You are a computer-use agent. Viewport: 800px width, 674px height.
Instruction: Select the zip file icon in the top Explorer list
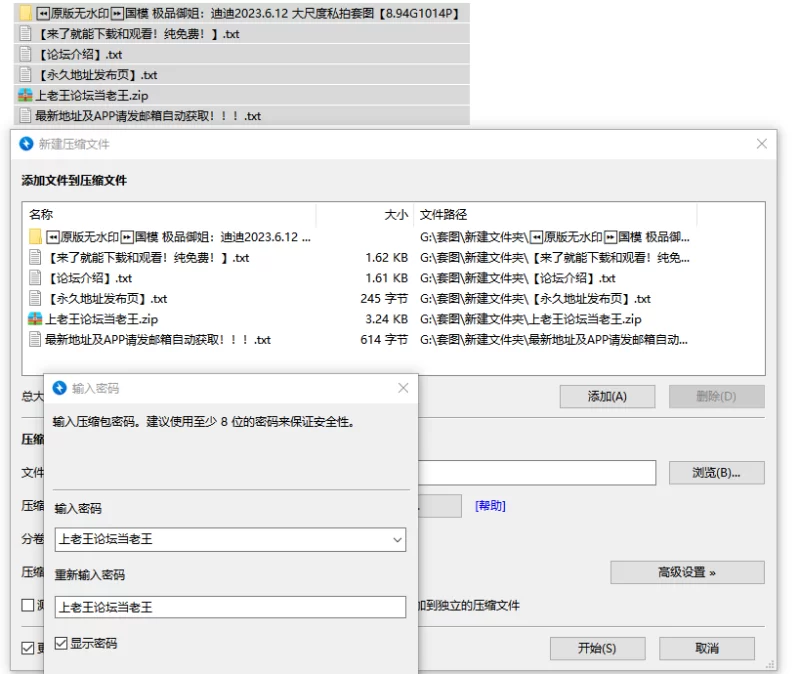click(x=25, y=96)
